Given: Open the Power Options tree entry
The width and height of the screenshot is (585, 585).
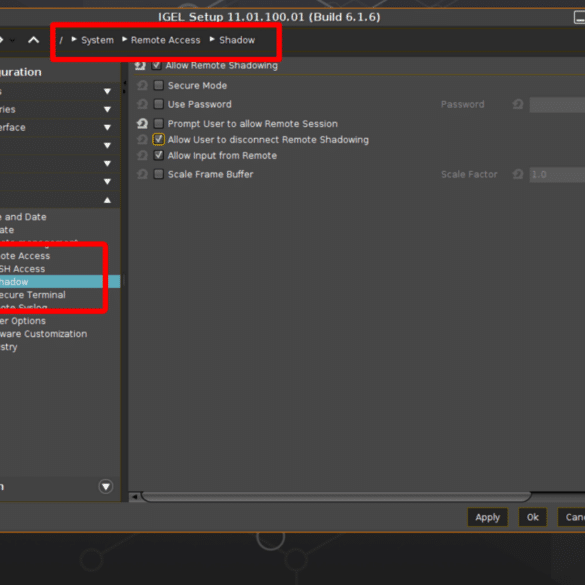Looking at the screenshot, I should pyautogui.click(x=23, y=321).
